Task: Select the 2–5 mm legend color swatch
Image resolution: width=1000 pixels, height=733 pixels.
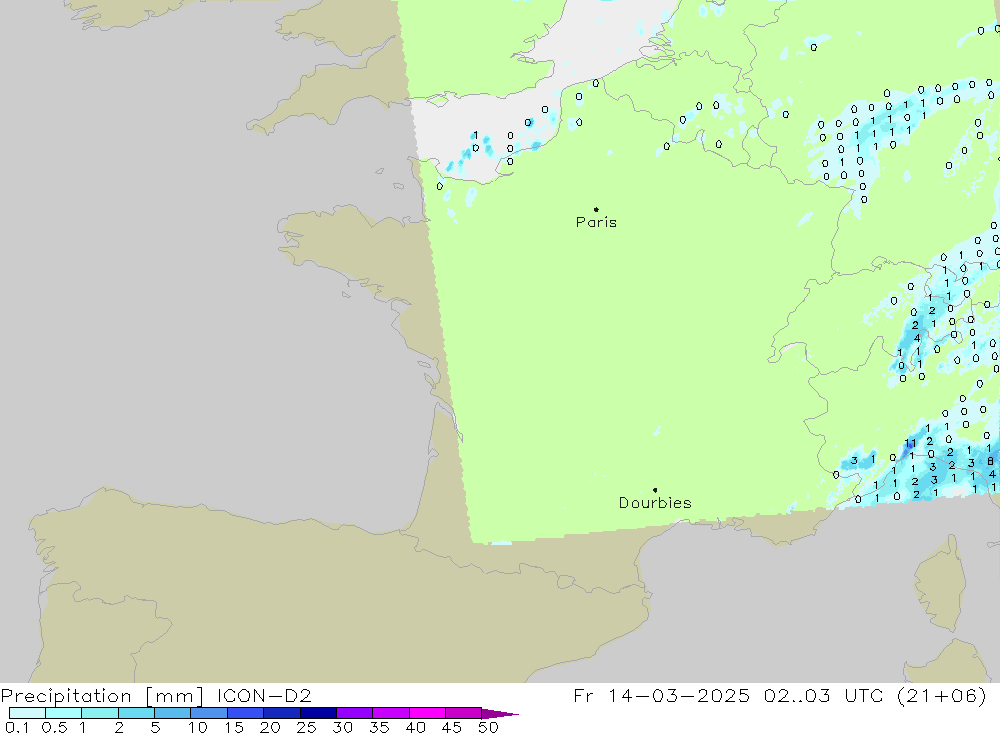Action: pyautogui.click(x=136, y=713)
